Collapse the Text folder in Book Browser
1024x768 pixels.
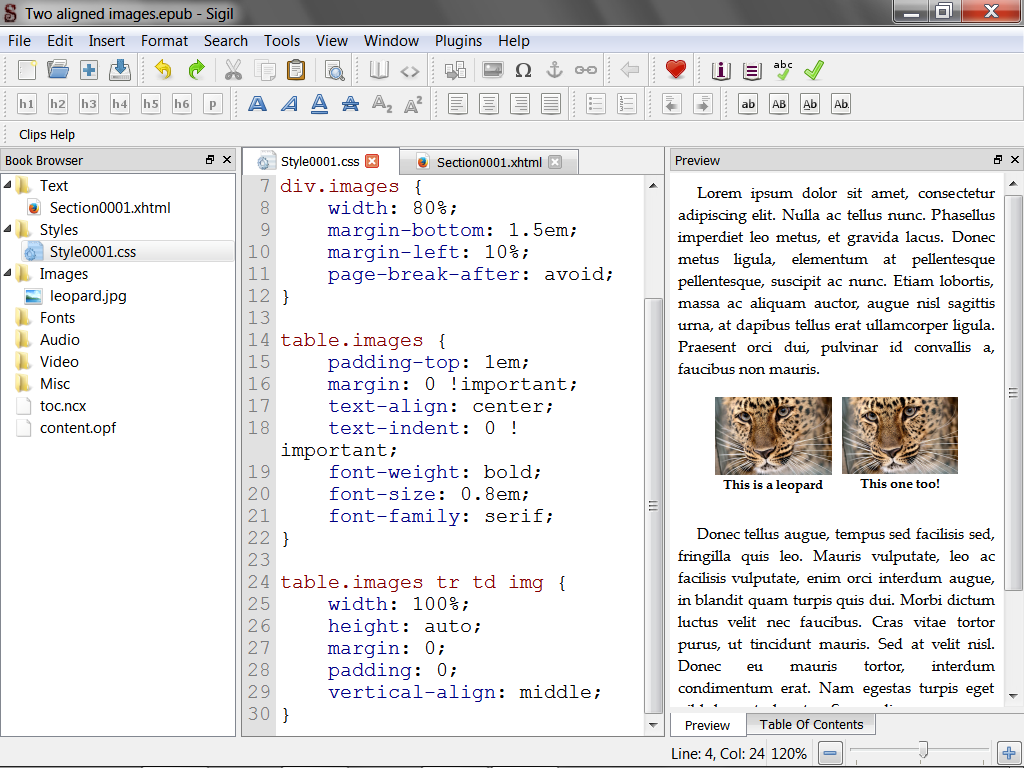point(9,185)
